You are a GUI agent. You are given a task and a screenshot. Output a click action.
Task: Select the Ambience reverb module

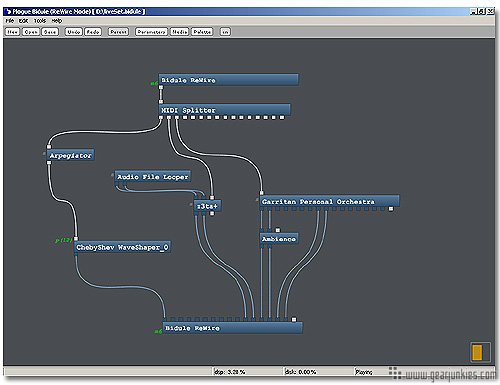click(x=279, y=239)
